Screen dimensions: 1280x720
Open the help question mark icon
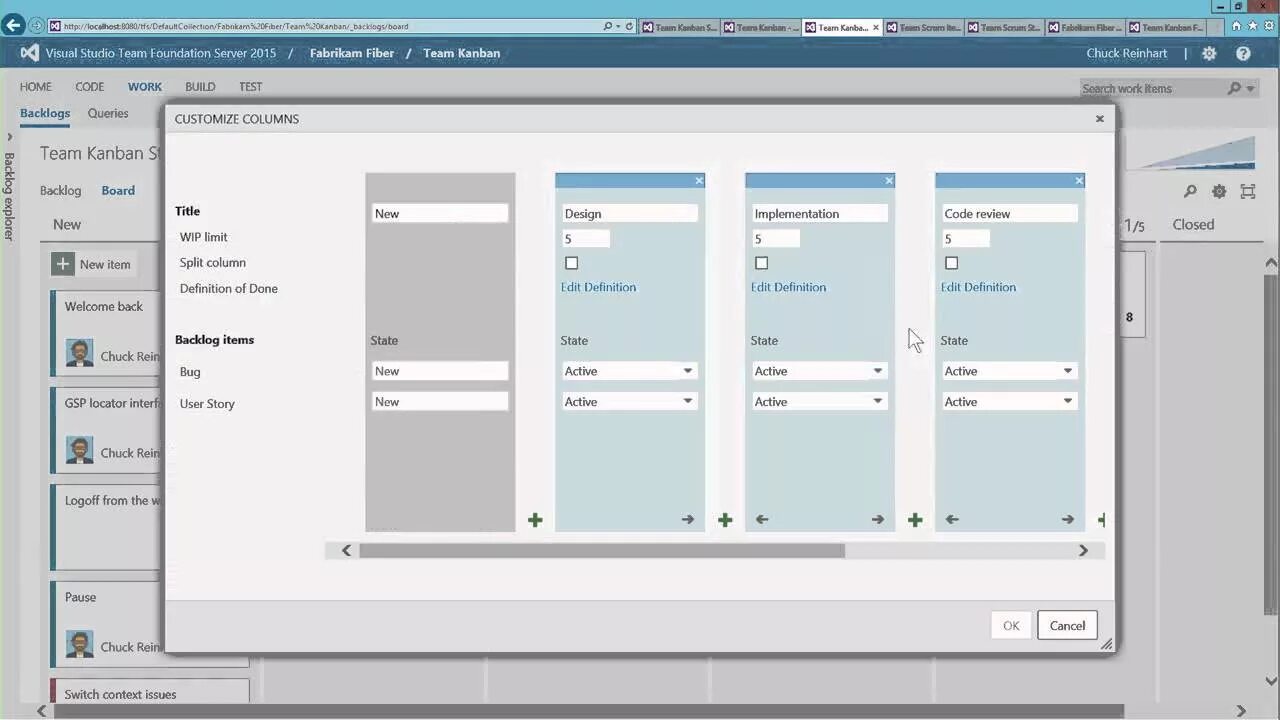tap(1243, 54)
